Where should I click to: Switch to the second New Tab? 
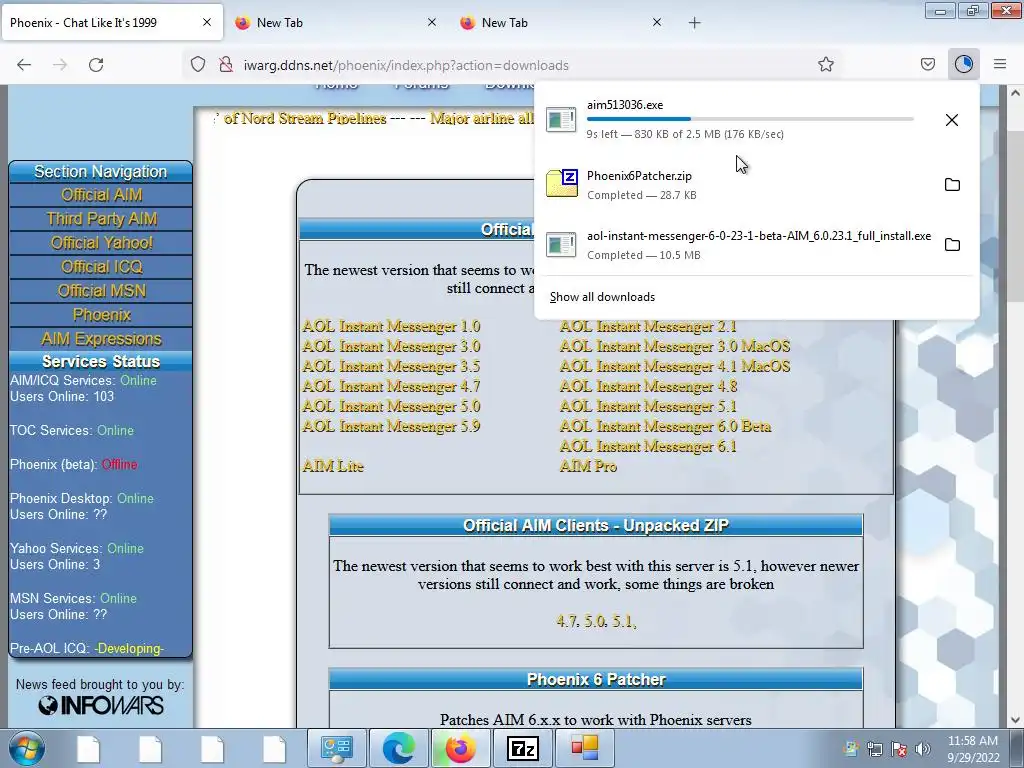pos(336,23)
